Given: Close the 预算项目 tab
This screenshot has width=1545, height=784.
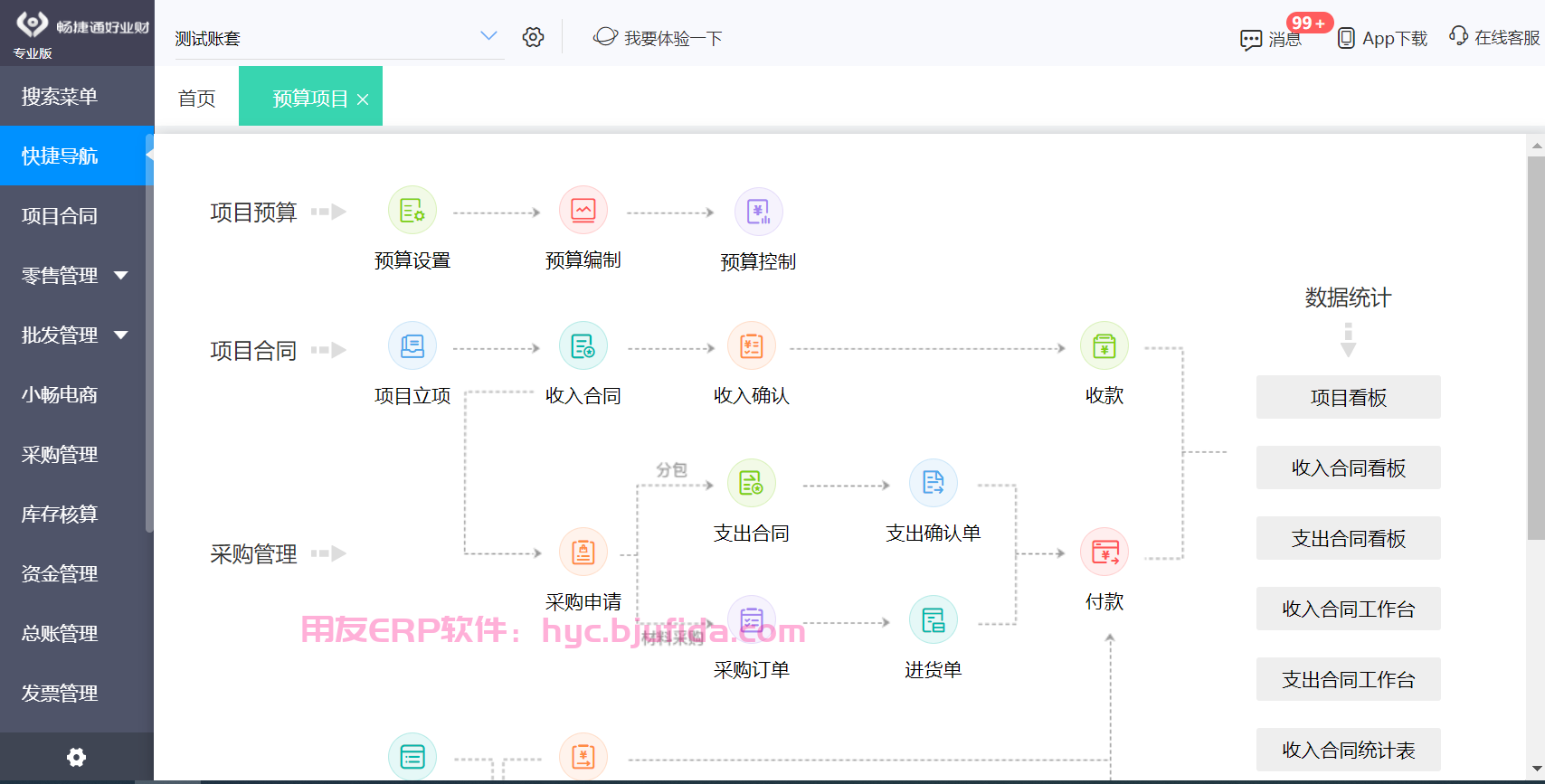Looking at the screenshot, I should (x=363, y=99).
